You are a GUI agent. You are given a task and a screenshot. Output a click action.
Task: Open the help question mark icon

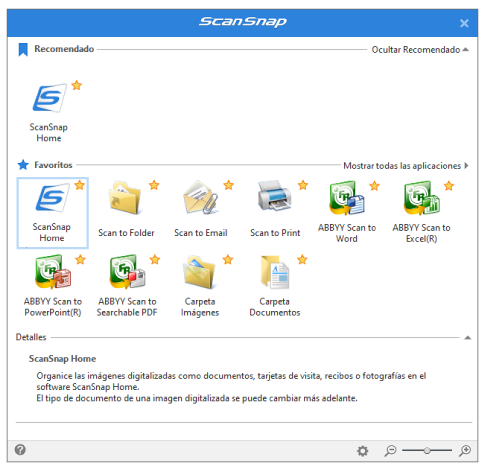(20, 450)
